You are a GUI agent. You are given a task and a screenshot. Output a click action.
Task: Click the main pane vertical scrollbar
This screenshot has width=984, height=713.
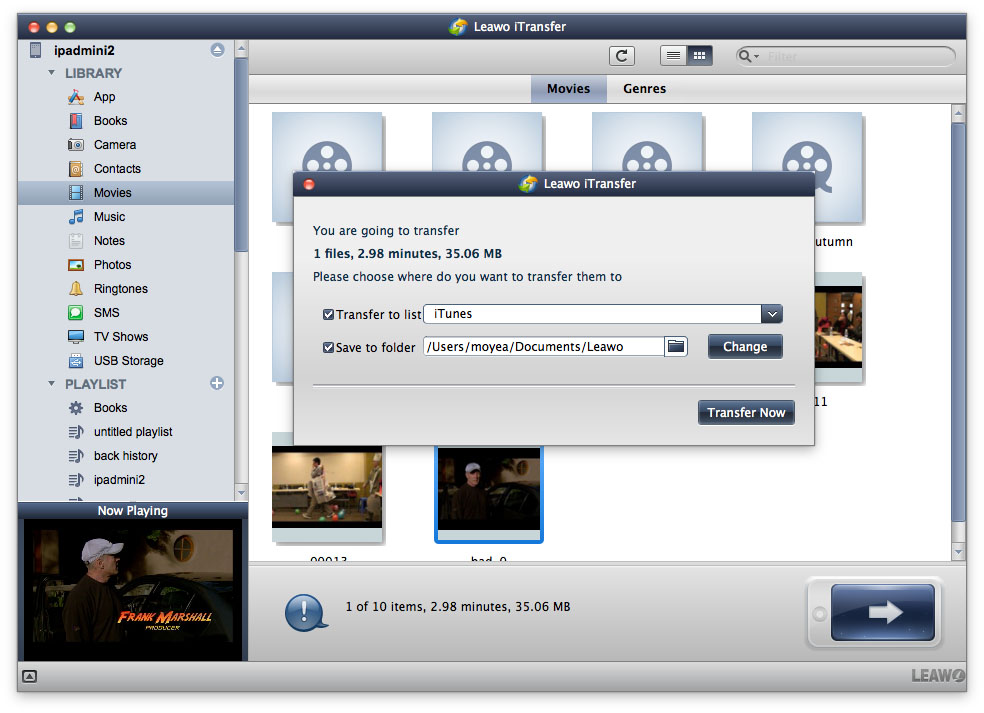click(958, 322)
